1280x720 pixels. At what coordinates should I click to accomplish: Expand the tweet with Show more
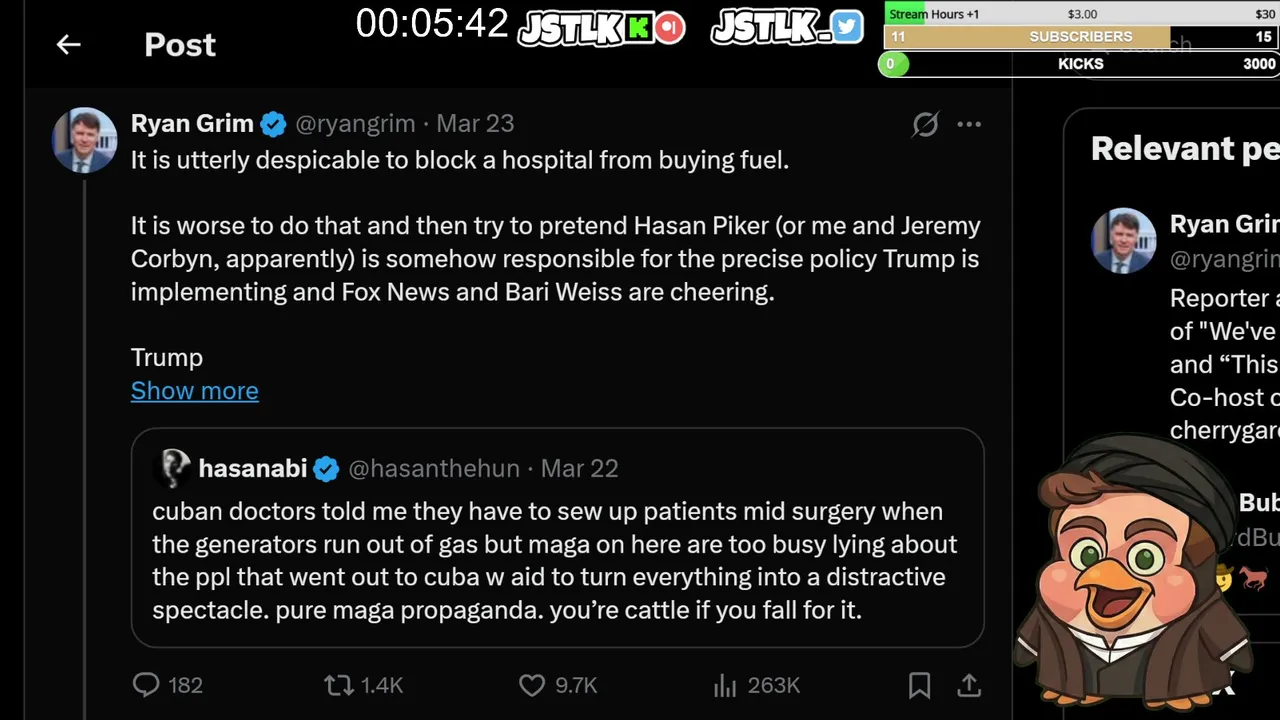[194, 391]
